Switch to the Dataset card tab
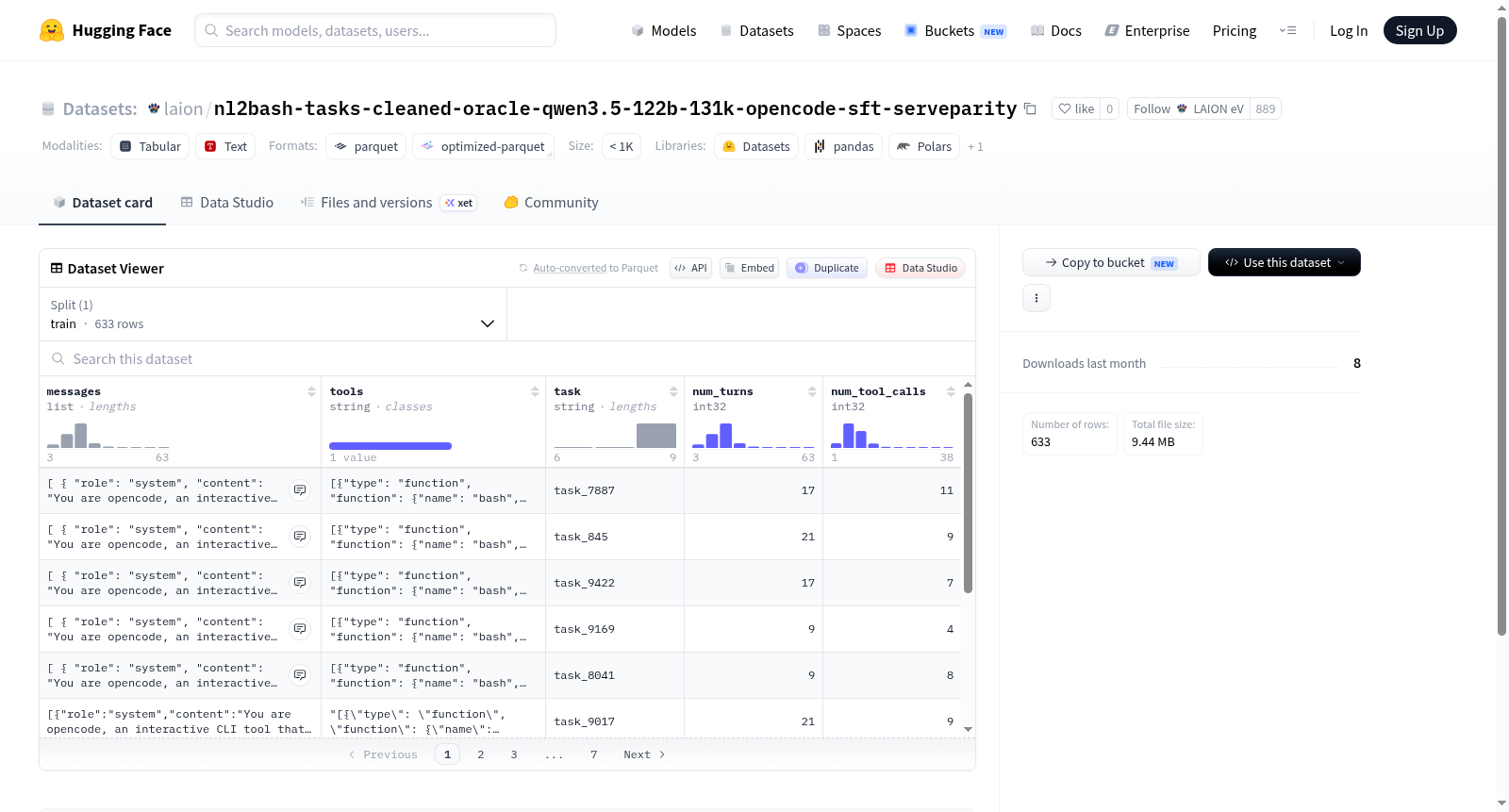Screen dimensions: 1509x812 click(x=103, y=203)
